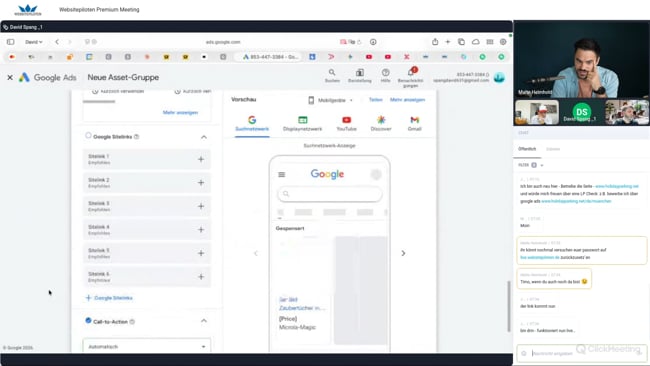Switch preview to Suchnetzwerk tab
The image size is (650, 366).
[x=252, y=124]
